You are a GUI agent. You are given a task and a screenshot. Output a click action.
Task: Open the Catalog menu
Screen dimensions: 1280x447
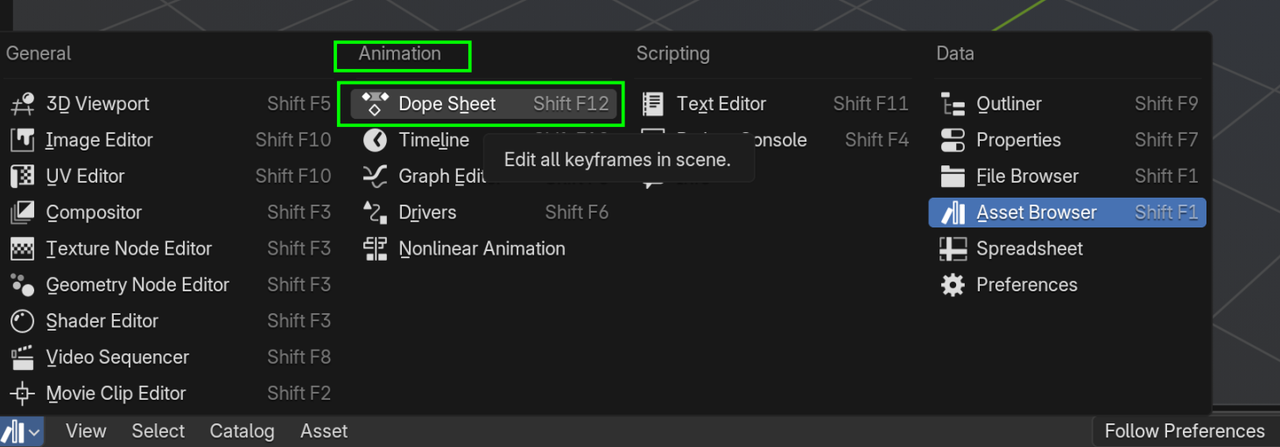(x=242, y=432)
